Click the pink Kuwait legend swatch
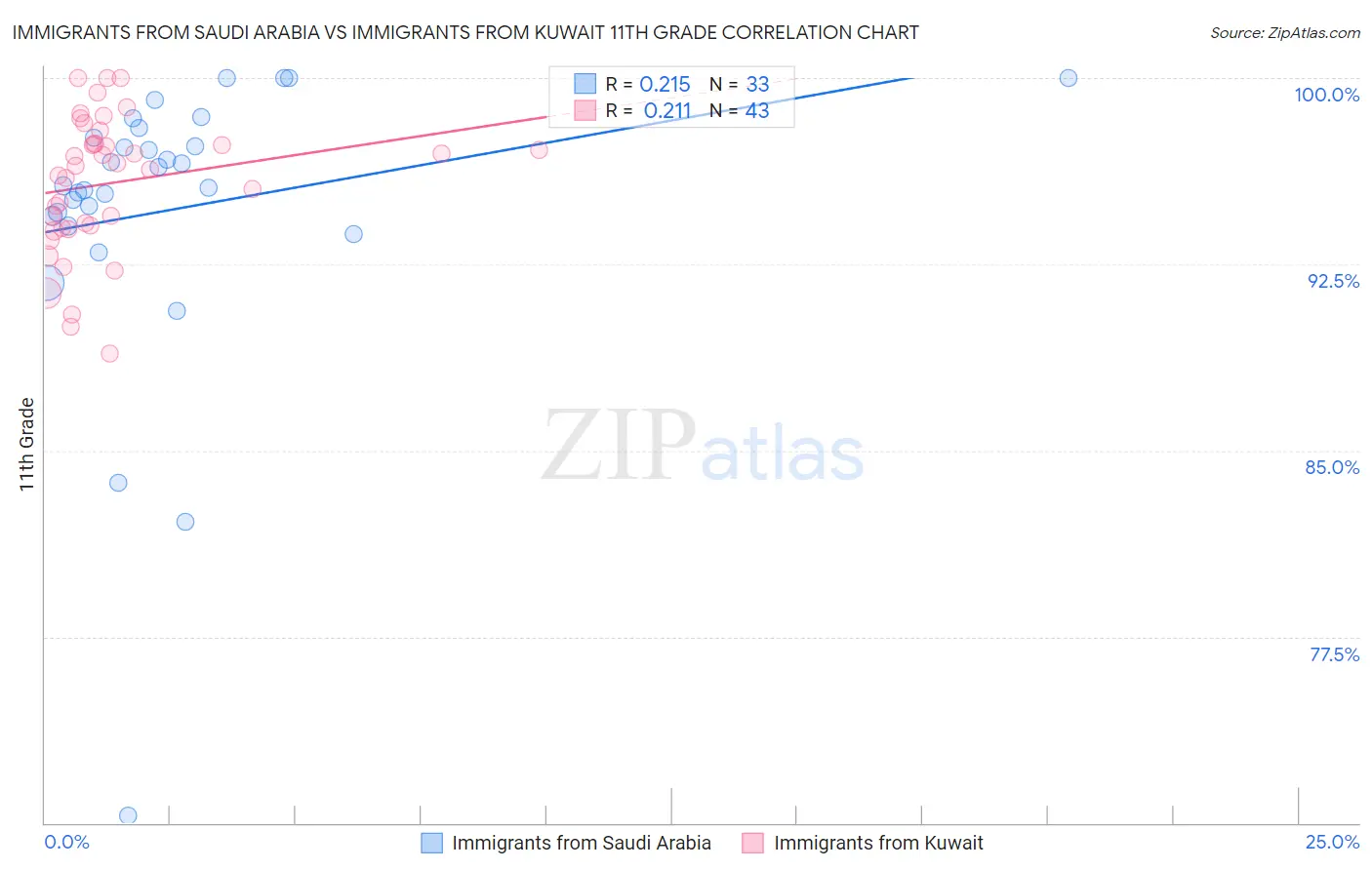 tap(752, 843)
